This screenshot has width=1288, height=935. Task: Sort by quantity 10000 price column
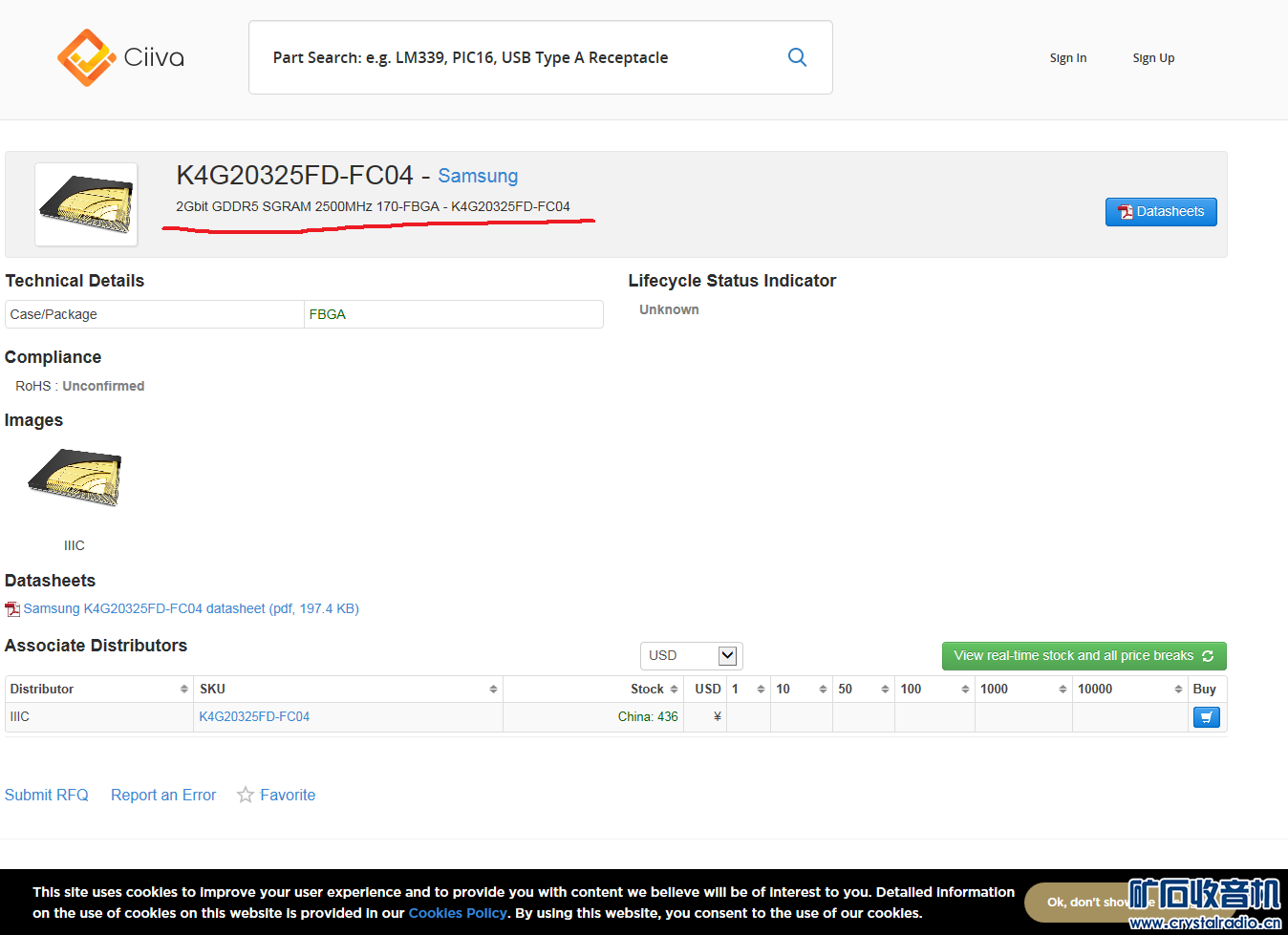(1129, 689)
